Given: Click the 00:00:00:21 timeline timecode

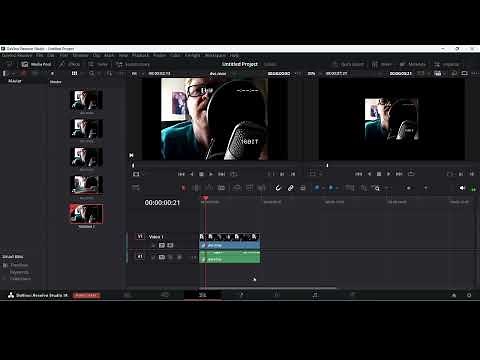Looking at the screenshot, I should pyautogui.click(x=162, y=203).
